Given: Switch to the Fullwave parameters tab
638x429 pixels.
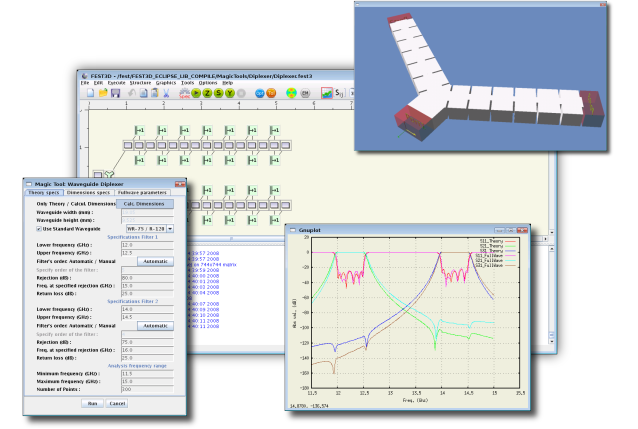Looking at the screenshot, I should 142,193.
